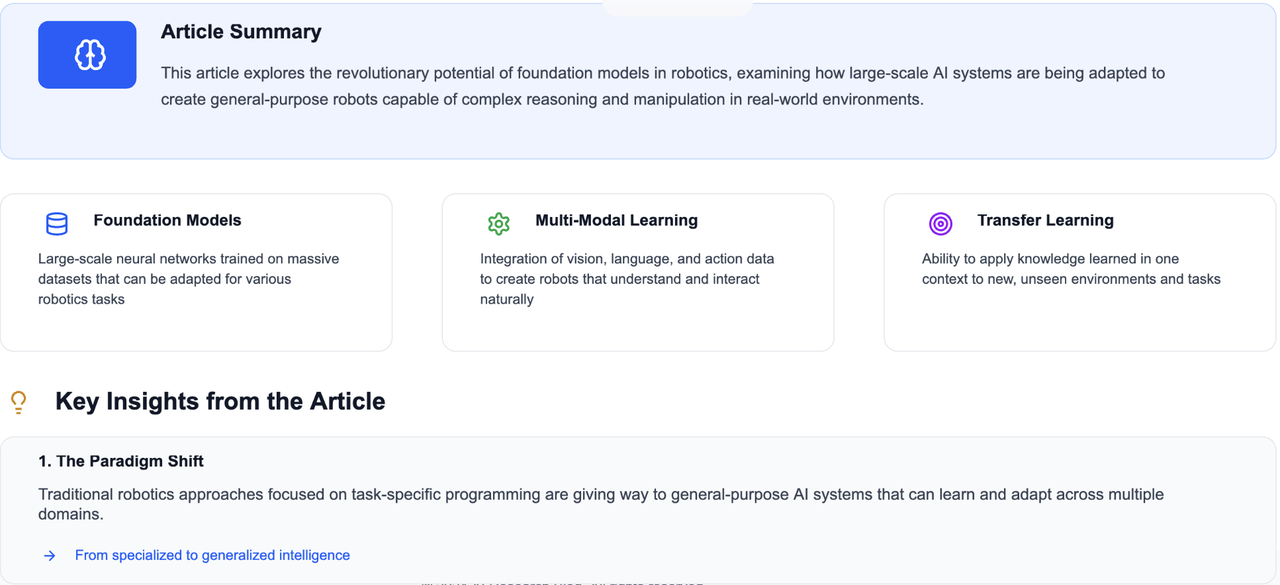Viewport: 1280px width, 585px height.
Task: Click the Transfer Learning description text
Action: coord(1071,269)
